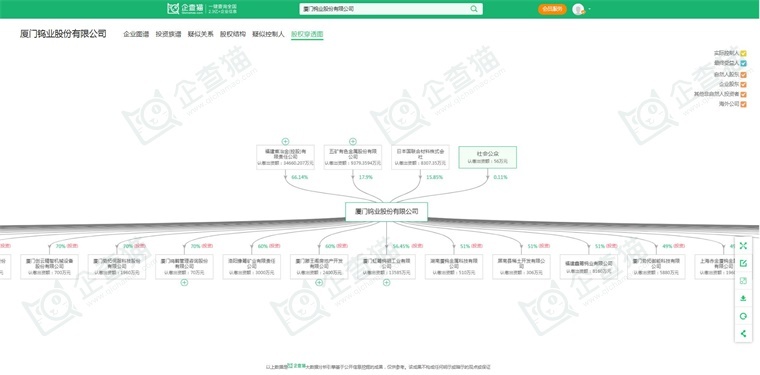Toggle the 自然人股东 checkbox
Viewport: 760px width, 375px height.
pyautogui.click(x=743, y=74)
